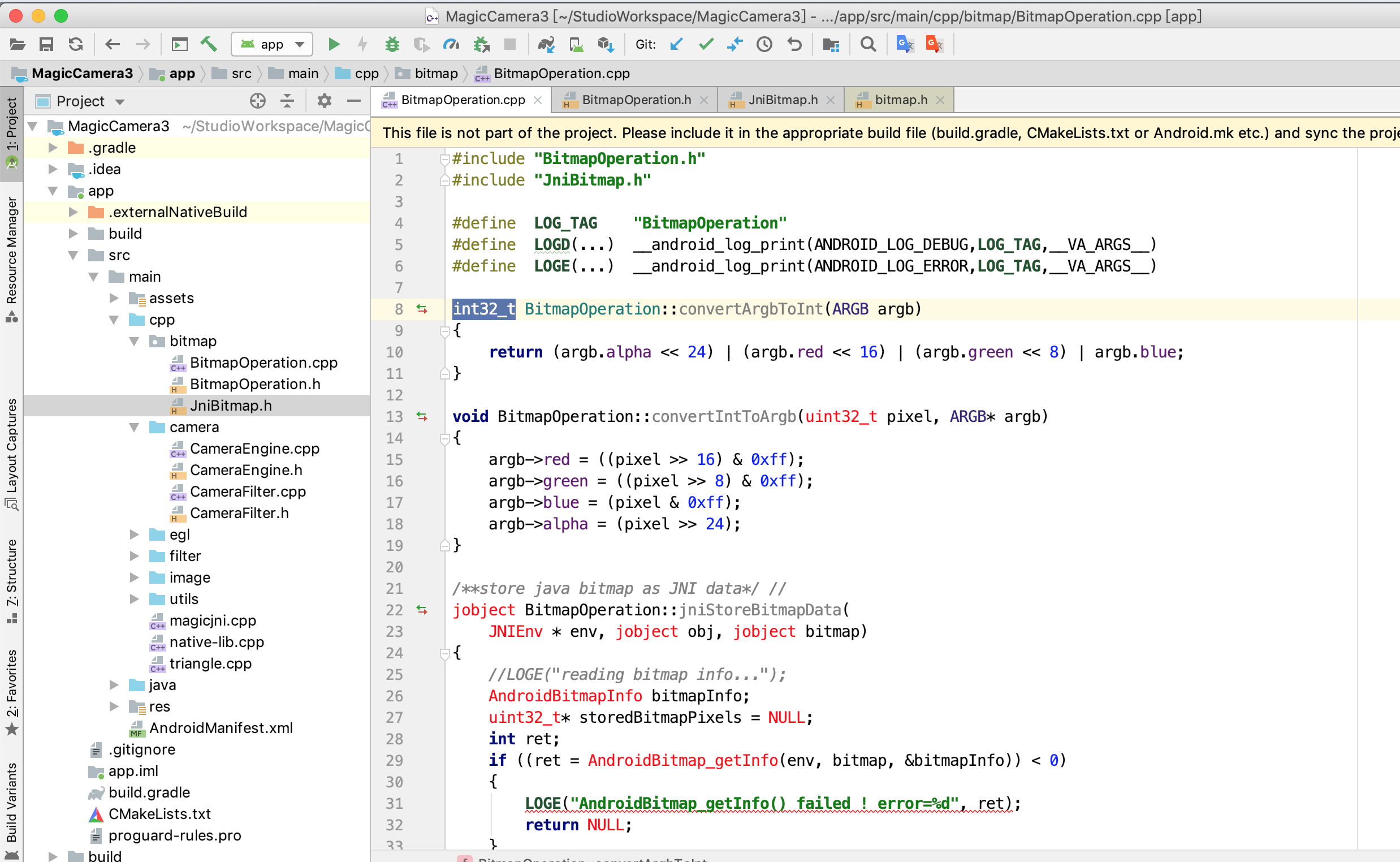Collapse the camera folder

pos(135,427)
